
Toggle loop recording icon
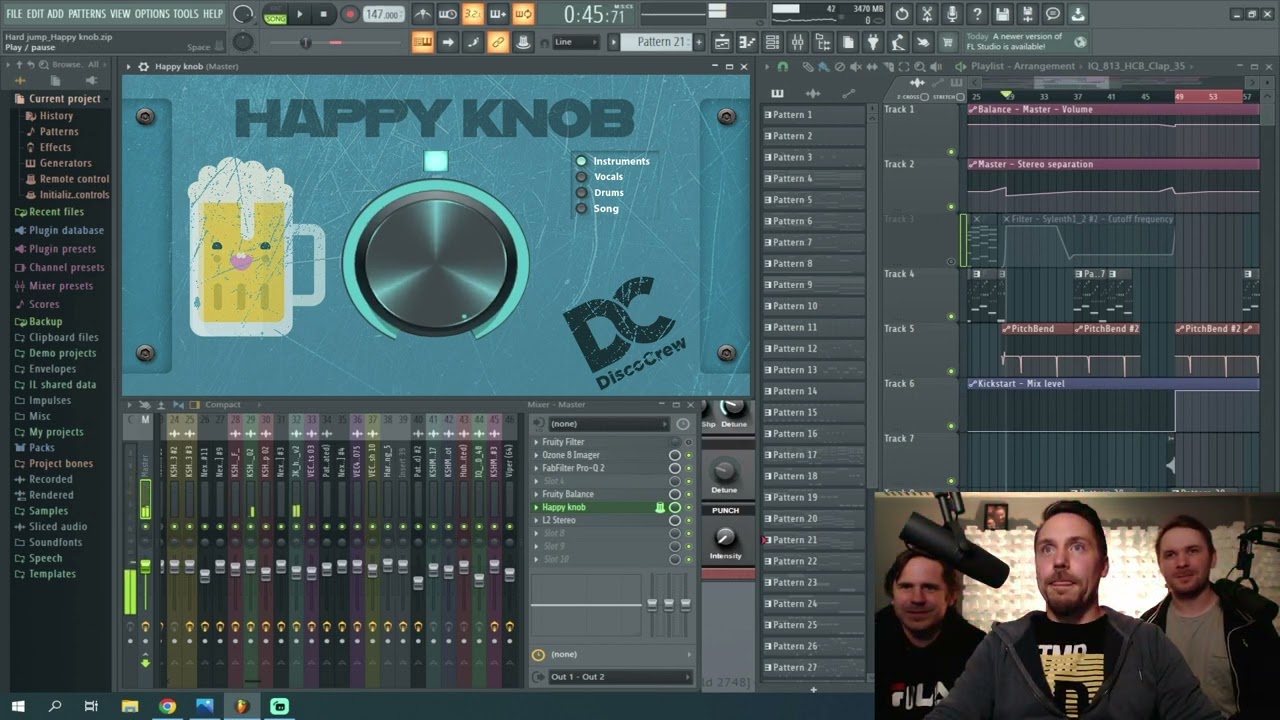pyautogui.click(x=522, y=14)
